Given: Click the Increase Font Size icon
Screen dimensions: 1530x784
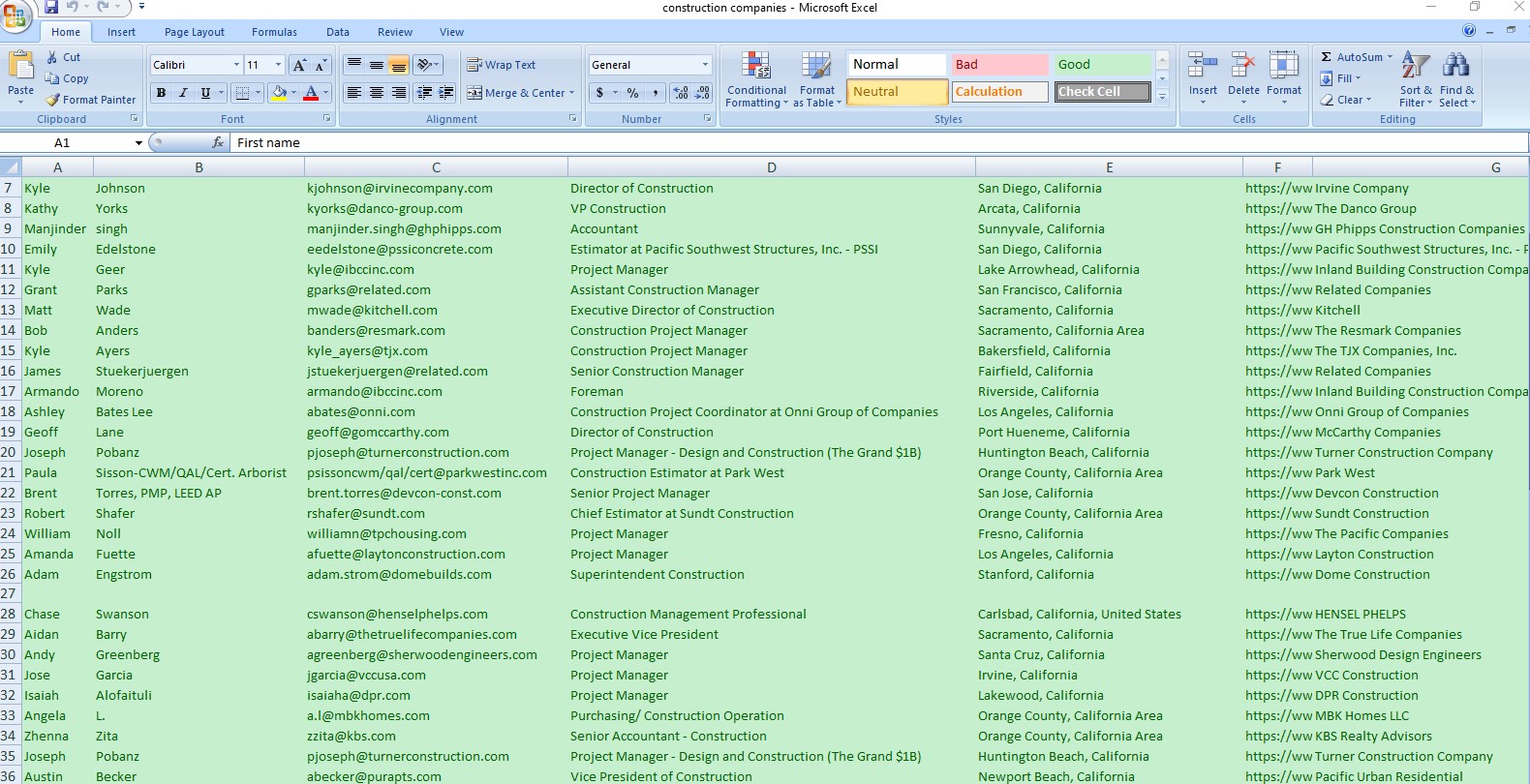Looking at the screenshot, I should tap(299, 65).
